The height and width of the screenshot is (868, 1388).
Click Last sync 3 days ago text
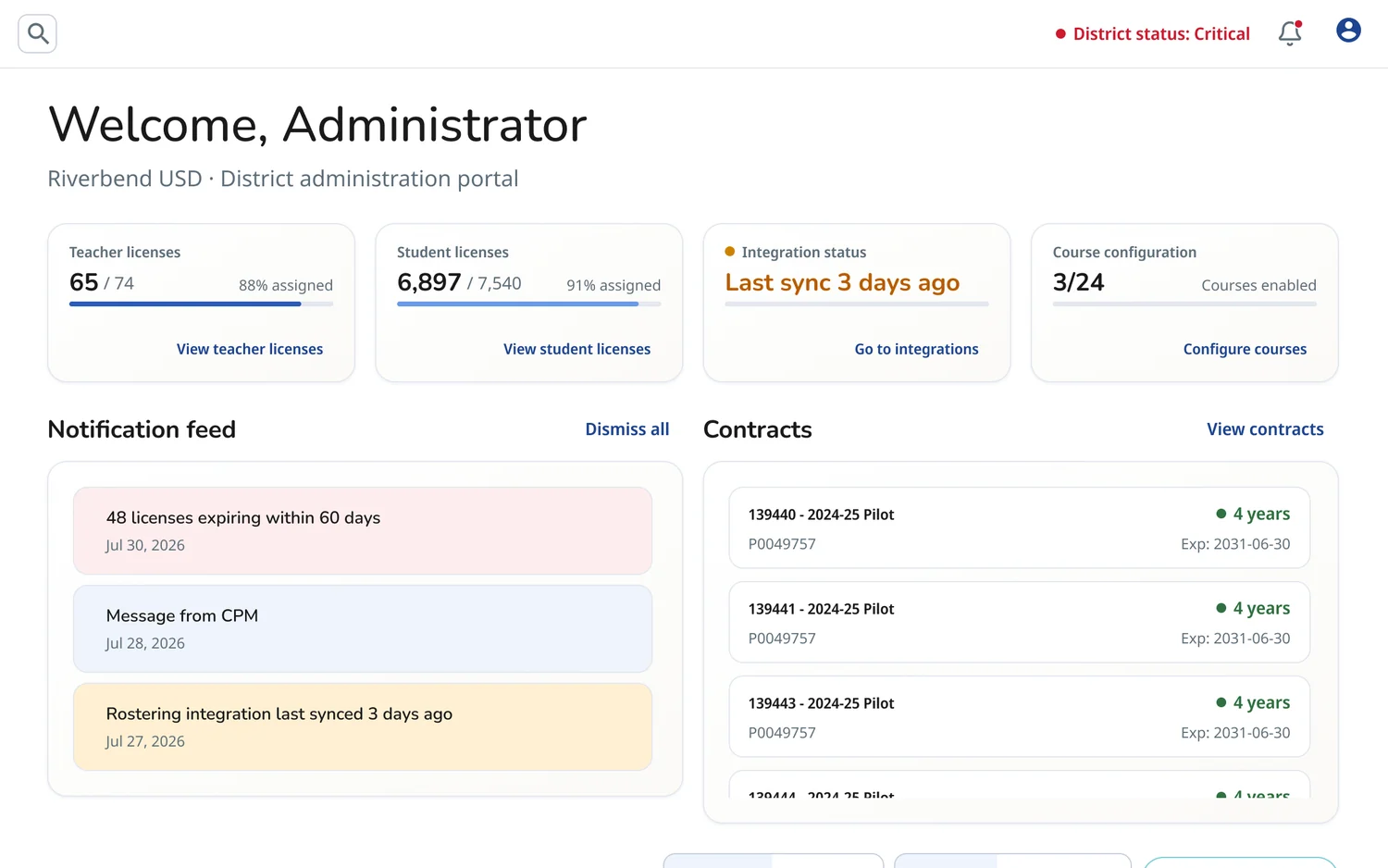(x=842, y=283)
